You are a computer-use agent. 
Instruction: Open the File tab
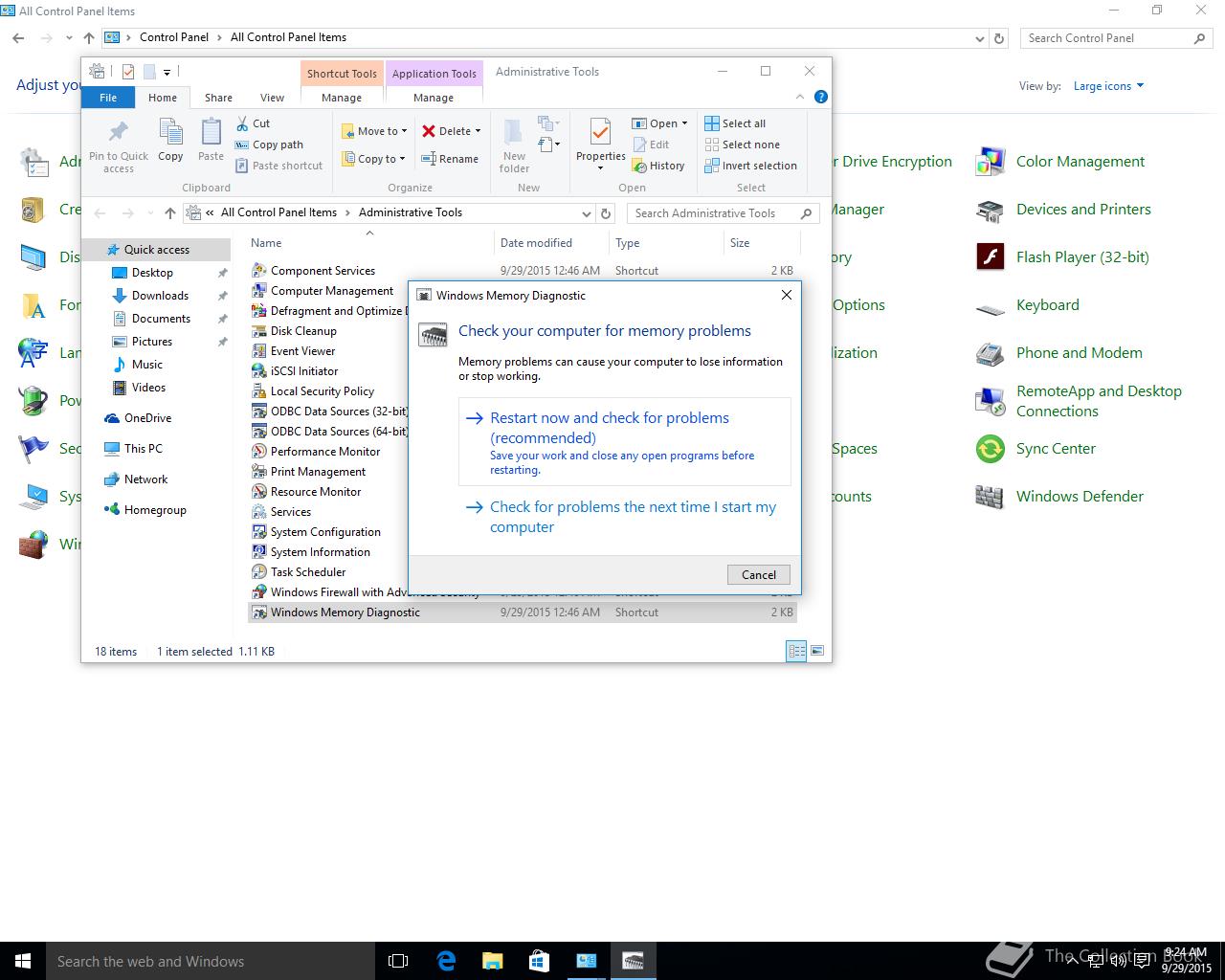click(108, 98)
